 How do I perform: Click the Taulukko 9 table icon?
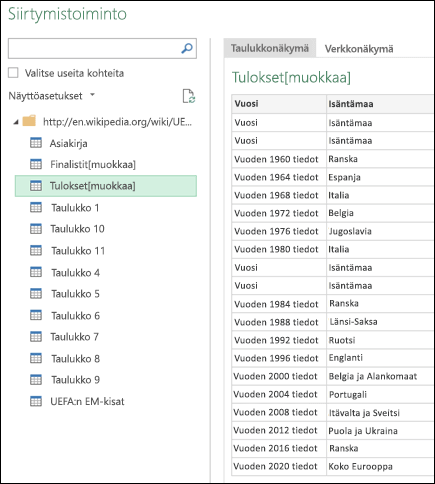(x=36, y=380)
